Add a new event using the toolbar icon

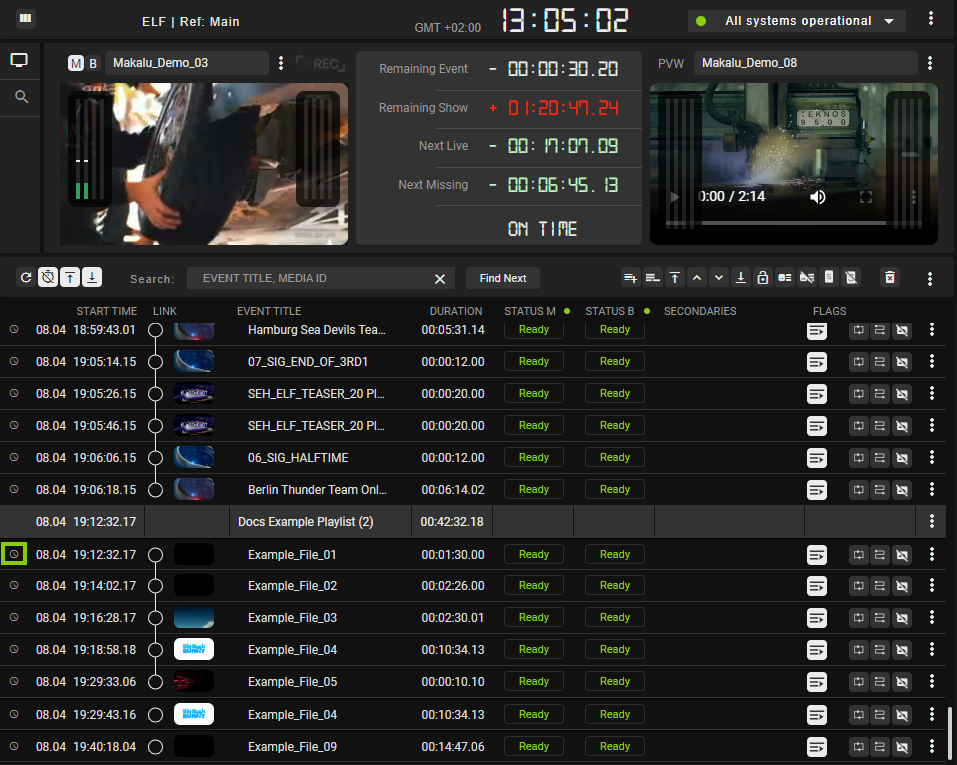click(629, 277)
